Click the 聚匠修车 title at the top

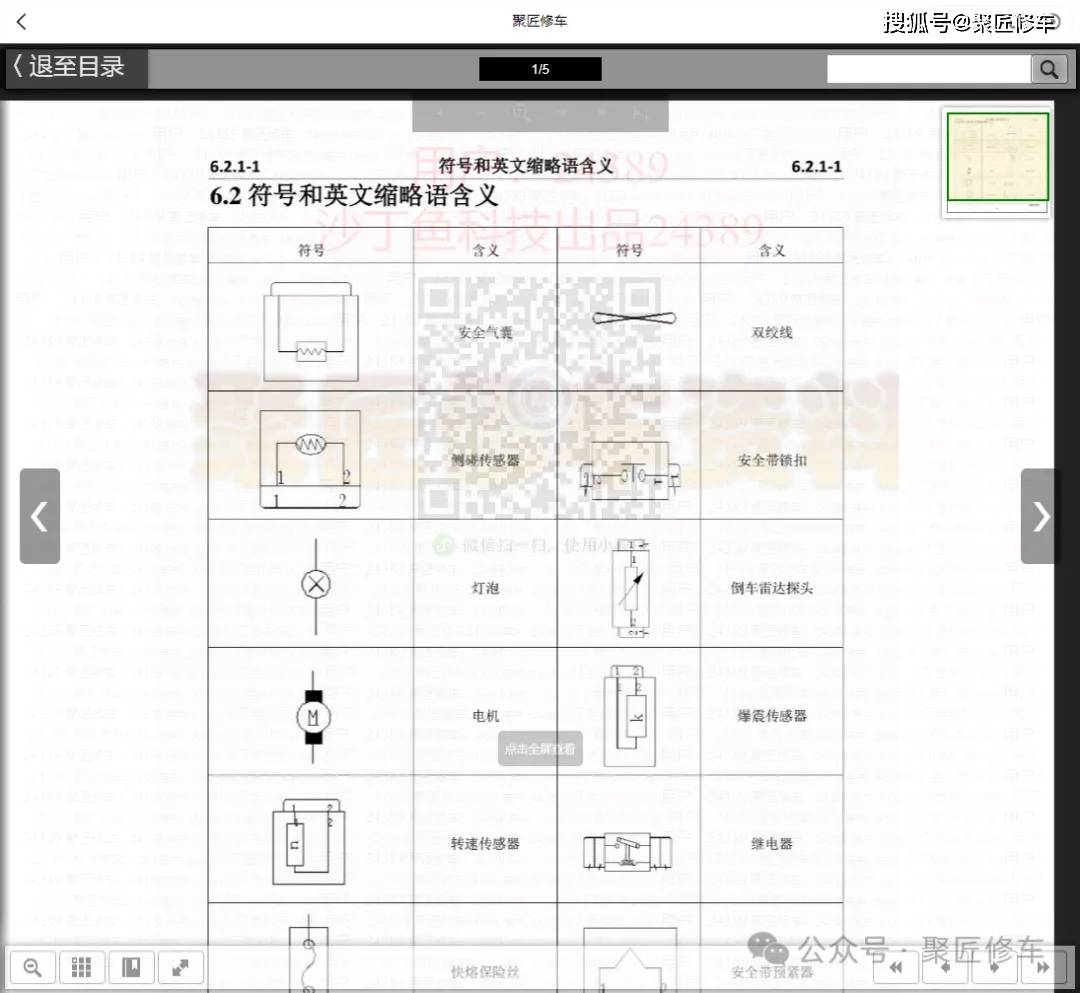[540, 21]
